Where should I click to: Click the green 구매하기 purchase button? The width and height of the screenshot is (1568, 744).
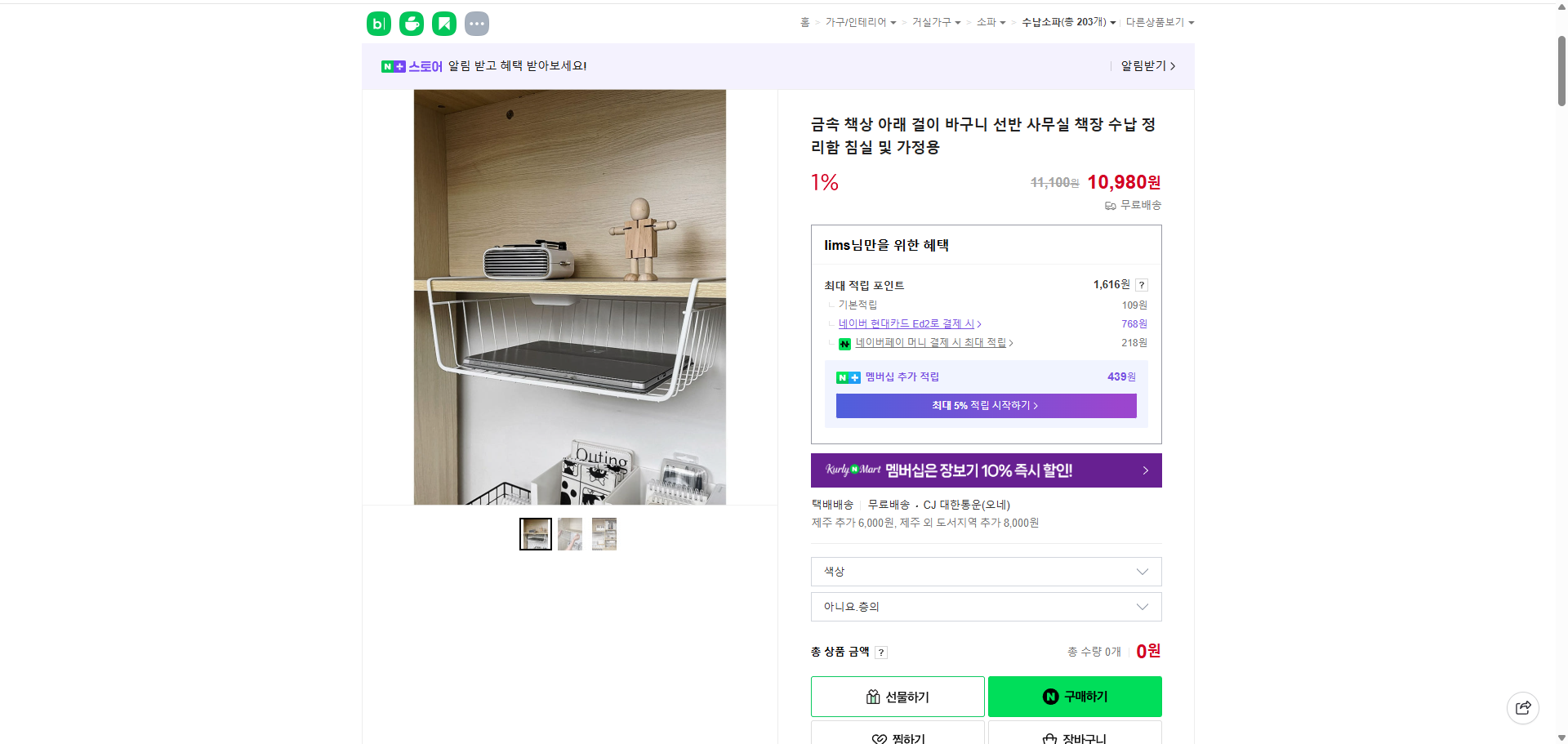[1074, 696]
